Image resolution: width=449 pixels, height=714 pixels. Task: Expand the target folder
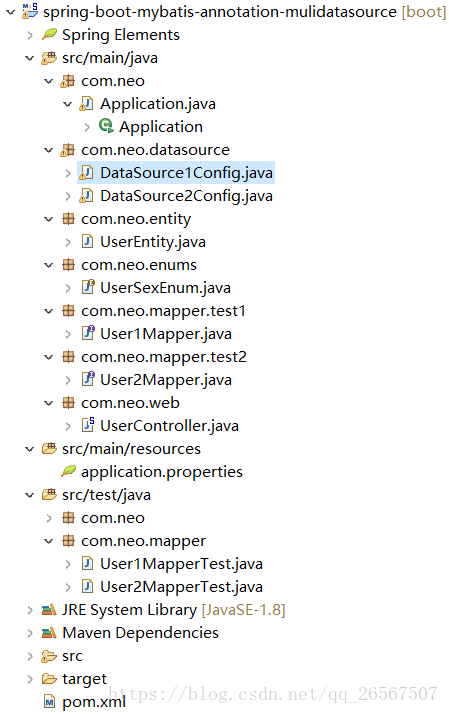coord(30,679)
